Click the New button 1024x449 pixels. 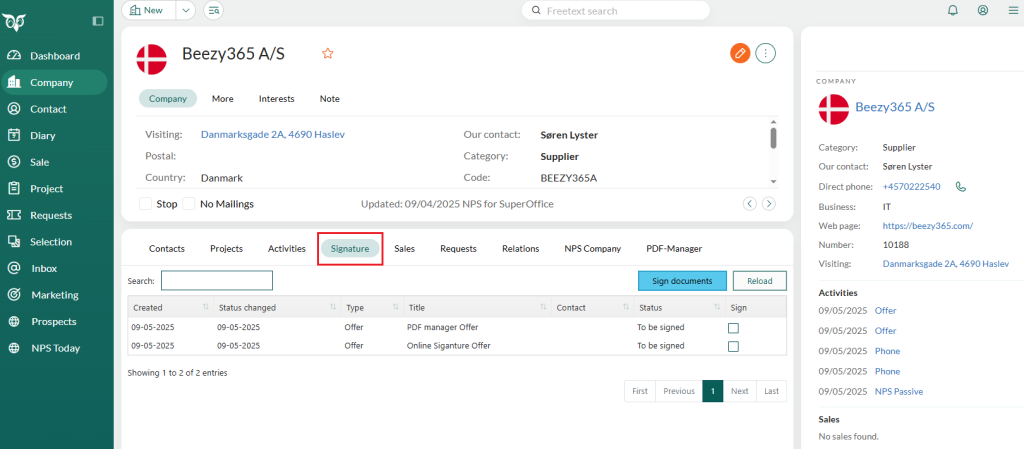pyautogui.click(x=148, y=10)
